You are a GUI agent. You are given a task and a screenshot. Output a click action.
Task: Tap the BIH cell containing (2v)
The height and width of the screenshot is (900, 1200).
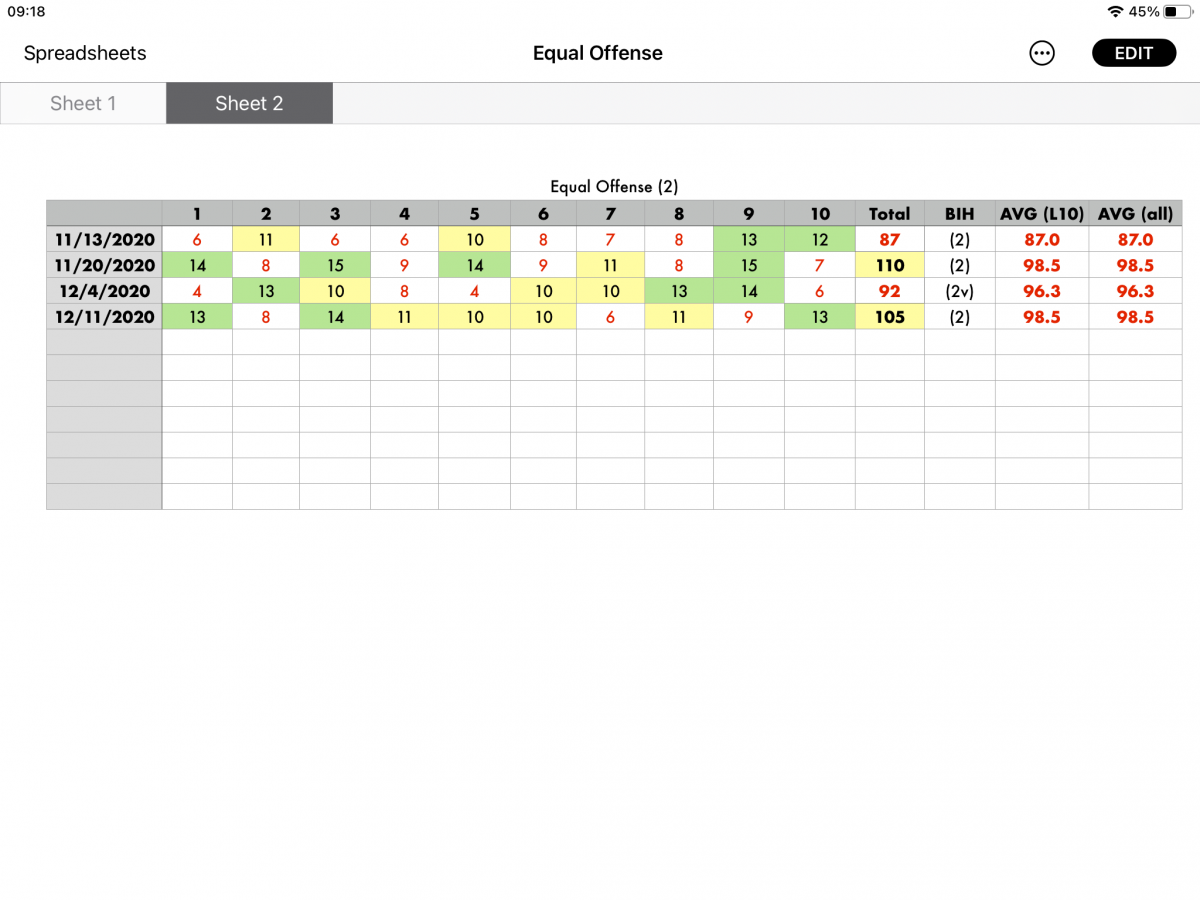(959, 292)
